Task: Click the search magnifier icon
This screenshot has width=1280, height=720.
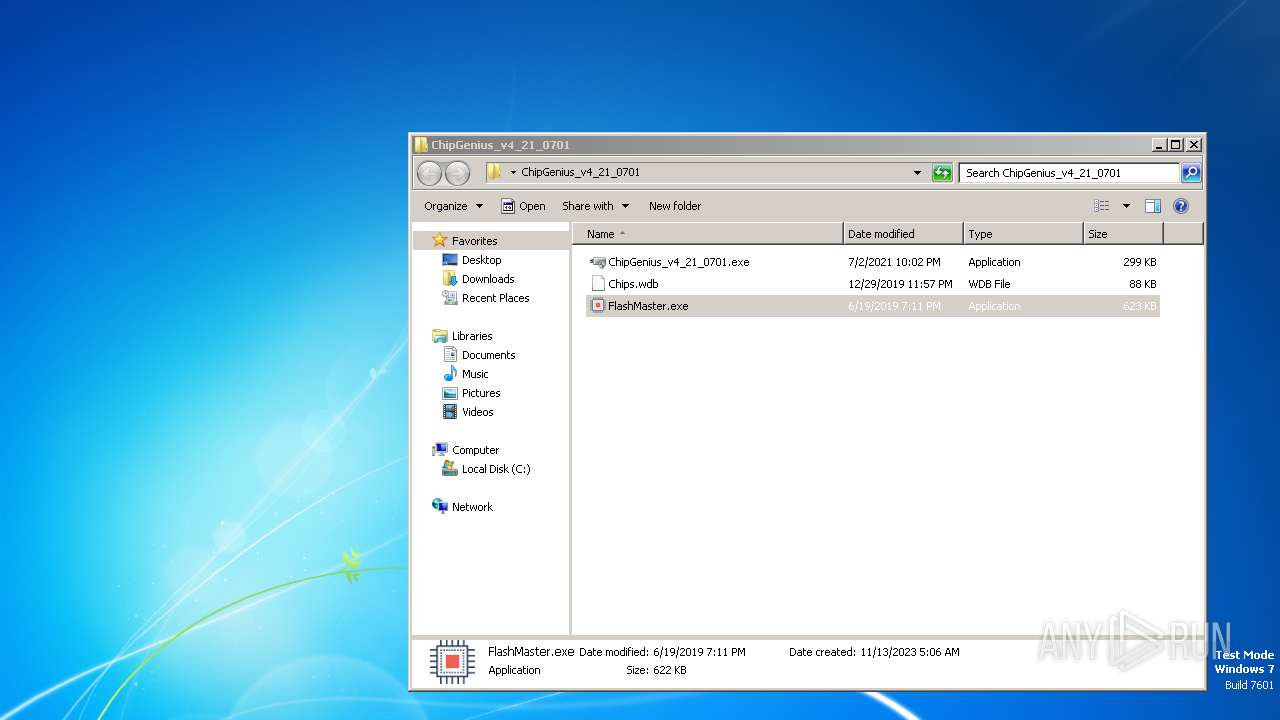Action: pos(1190,173)
